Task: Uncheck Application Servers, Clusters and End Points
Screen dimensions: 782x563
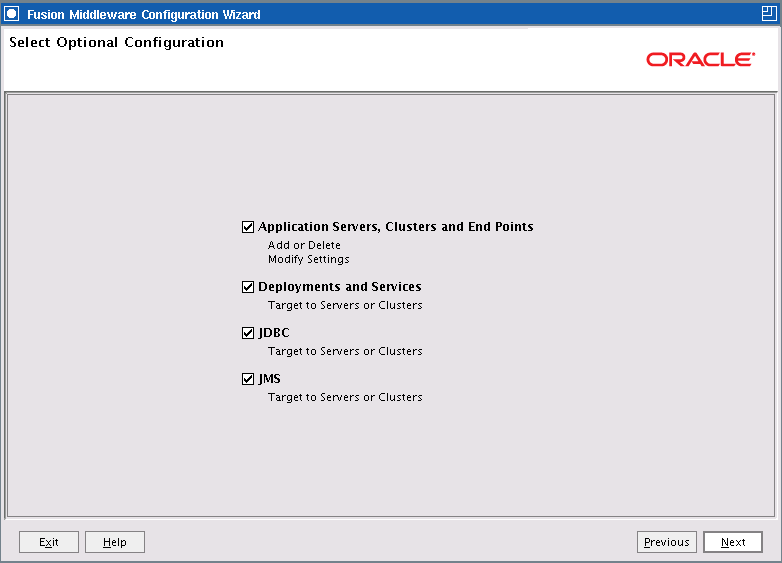Action: (248, 227)
